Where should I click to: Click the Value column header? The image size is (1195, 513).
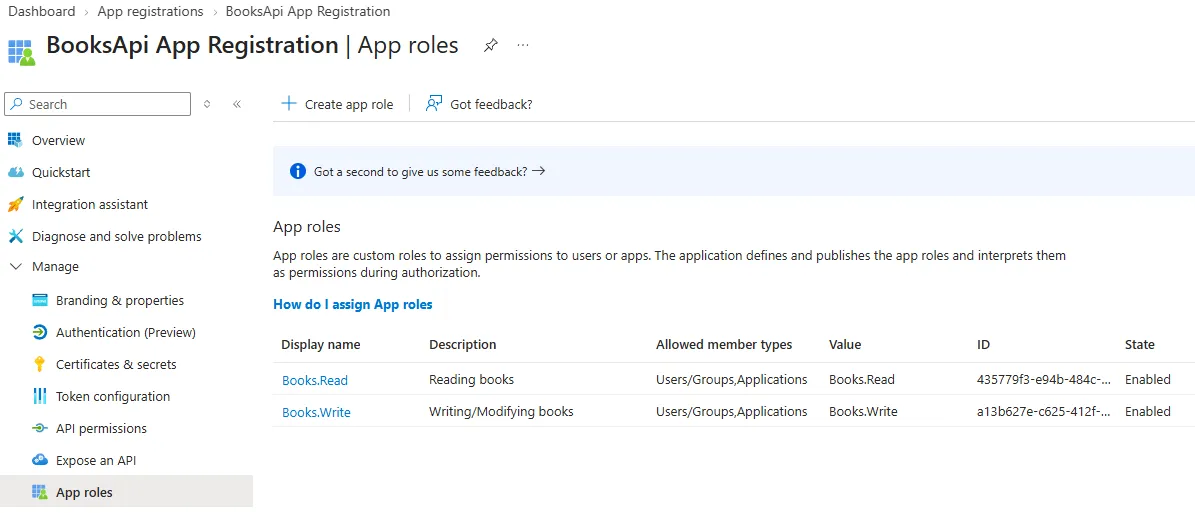pyautogui.click(x=845, y=345)
